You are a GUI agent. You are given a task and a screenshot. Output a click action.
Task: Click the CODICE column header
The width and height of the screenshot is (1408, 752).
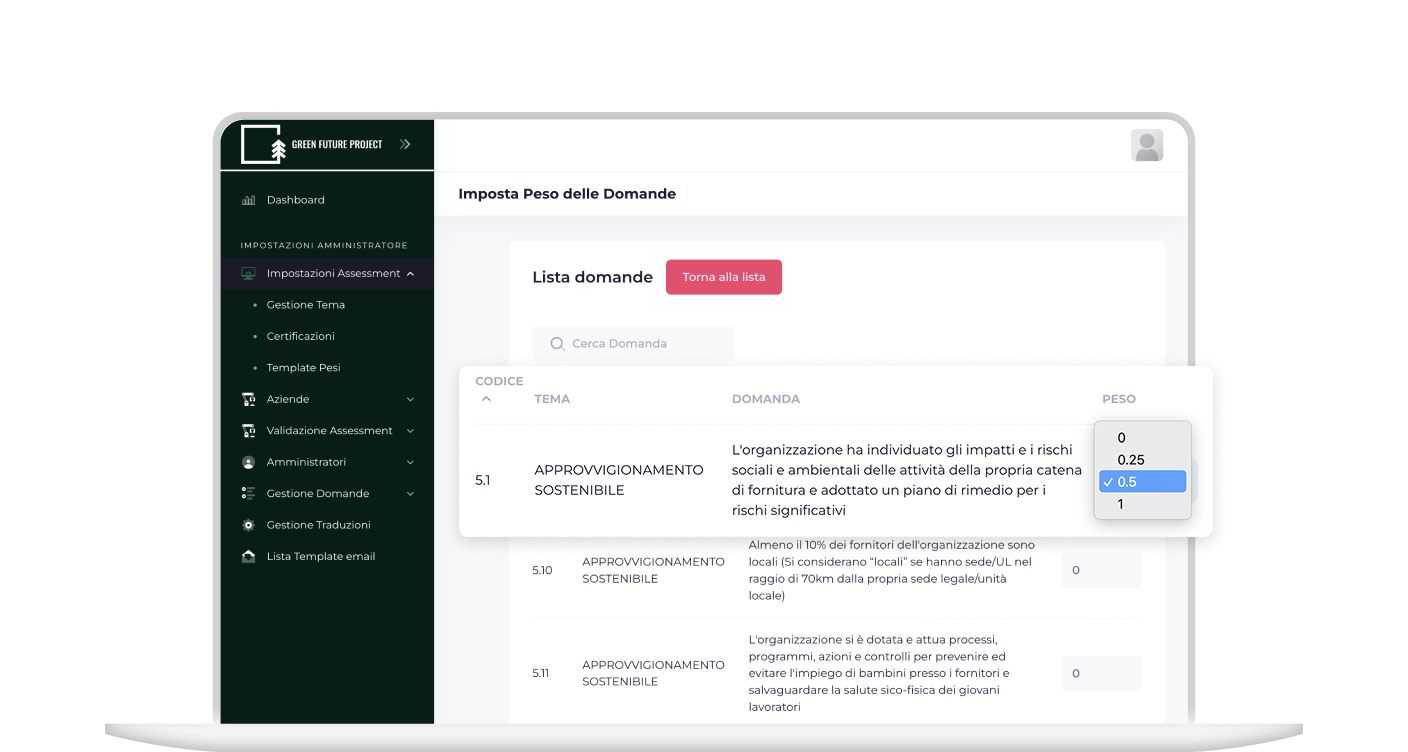499,381
